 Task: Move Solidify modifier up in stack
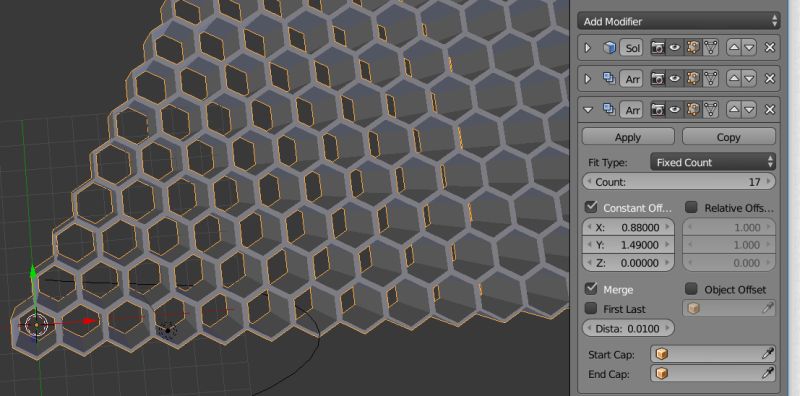tap(734, 48)
